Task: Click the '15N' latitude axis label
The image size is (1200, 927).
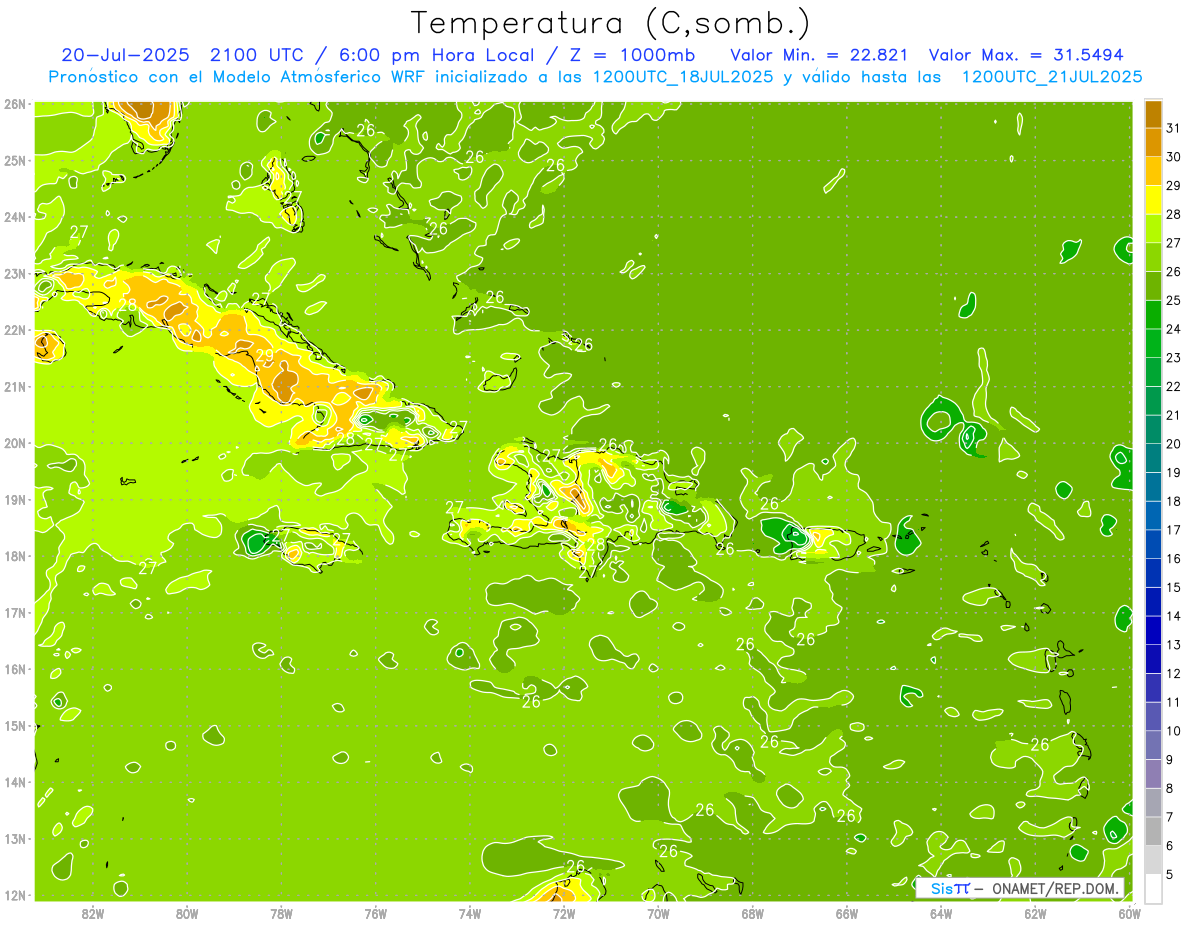Action: pos(15,725)
